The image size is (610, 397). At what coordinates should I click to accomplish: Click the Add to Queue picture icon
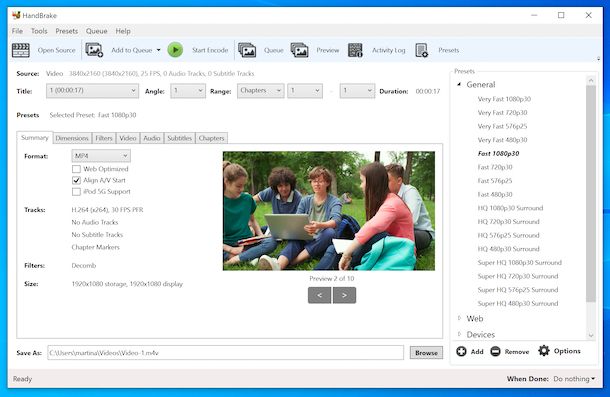click(x=94, y=50)
